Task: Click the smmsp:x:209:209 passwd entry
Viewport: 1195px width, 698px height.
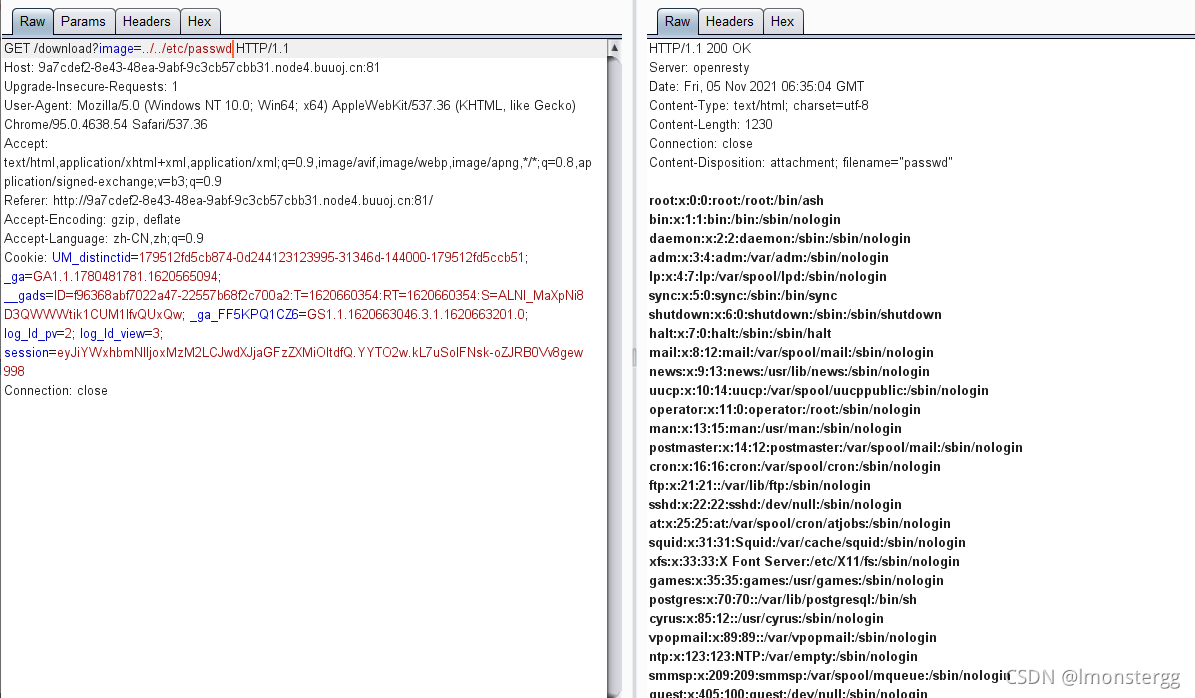Action: [x=829, y=677]
